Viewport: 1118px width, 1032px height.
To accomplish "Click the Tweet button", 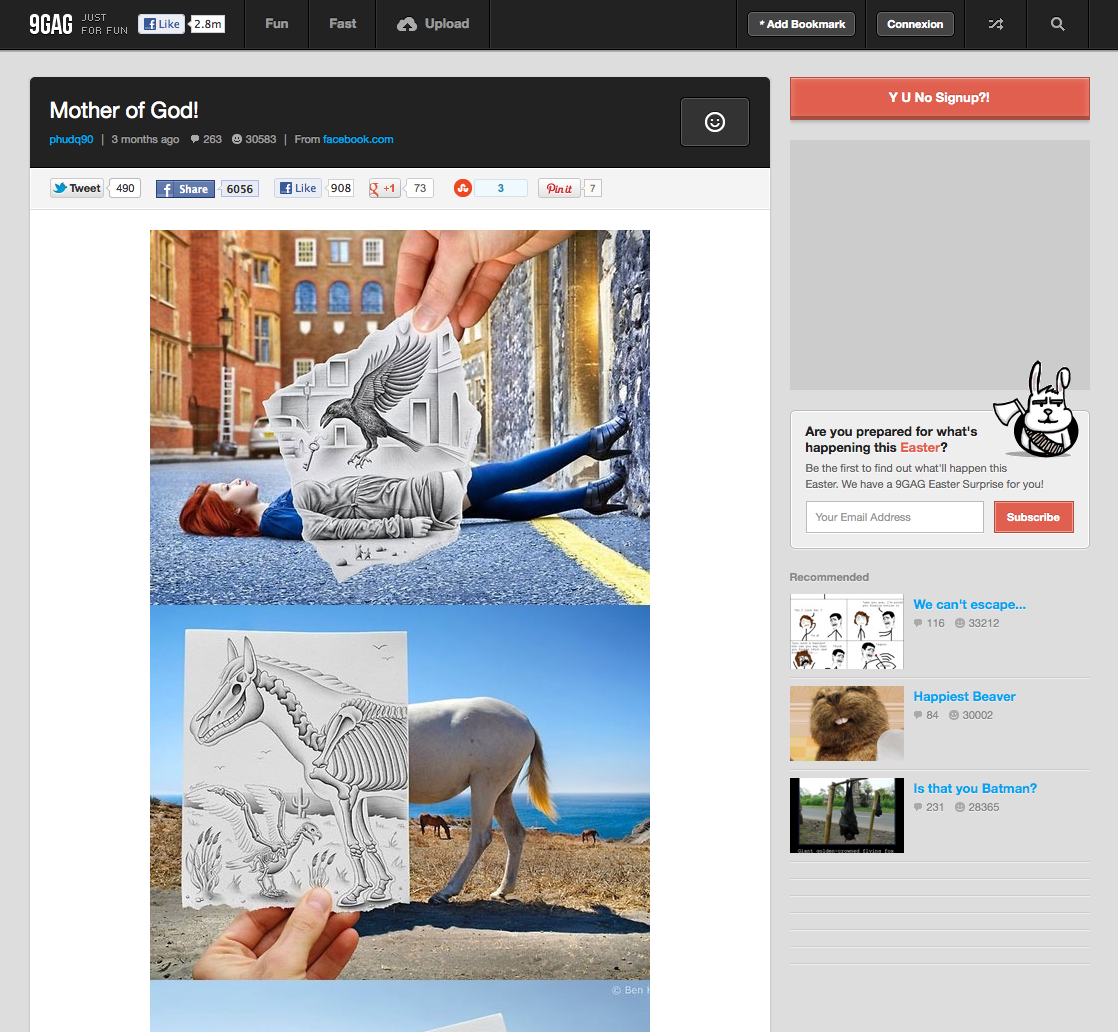I will 77,188.
